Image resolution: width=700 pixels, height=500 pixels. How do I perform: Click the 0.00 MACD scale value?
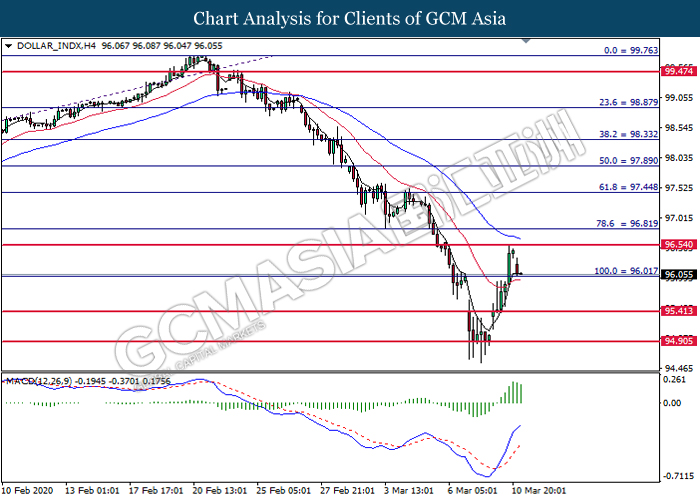[672, 403]
